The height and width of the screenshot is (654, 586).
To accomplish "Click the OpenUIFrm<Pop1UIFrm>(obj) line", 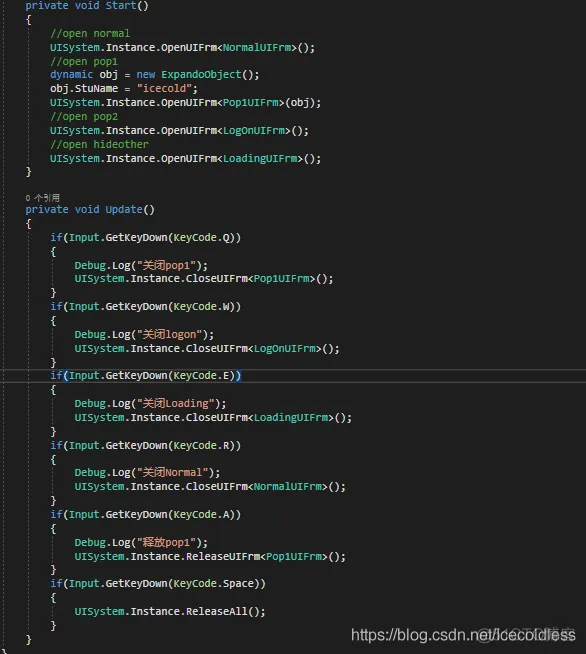I will (x=185, y=103).
